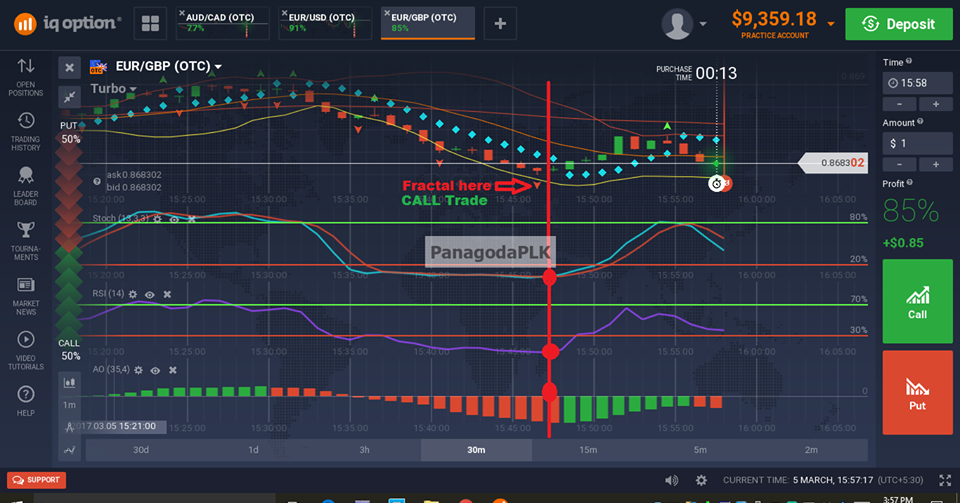This screenshot has width=960, height=503.
Task: Select the 1d timeframe
Action: pos(253,450)
